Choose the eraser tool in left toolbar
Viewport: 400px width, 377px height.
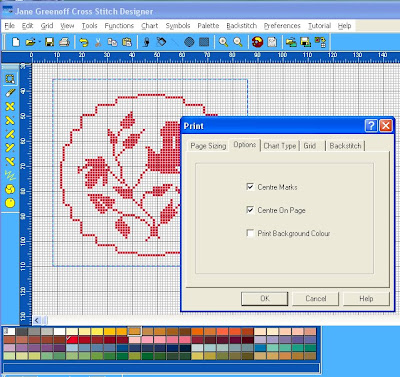pyautogui.click(x=10, y=93)
